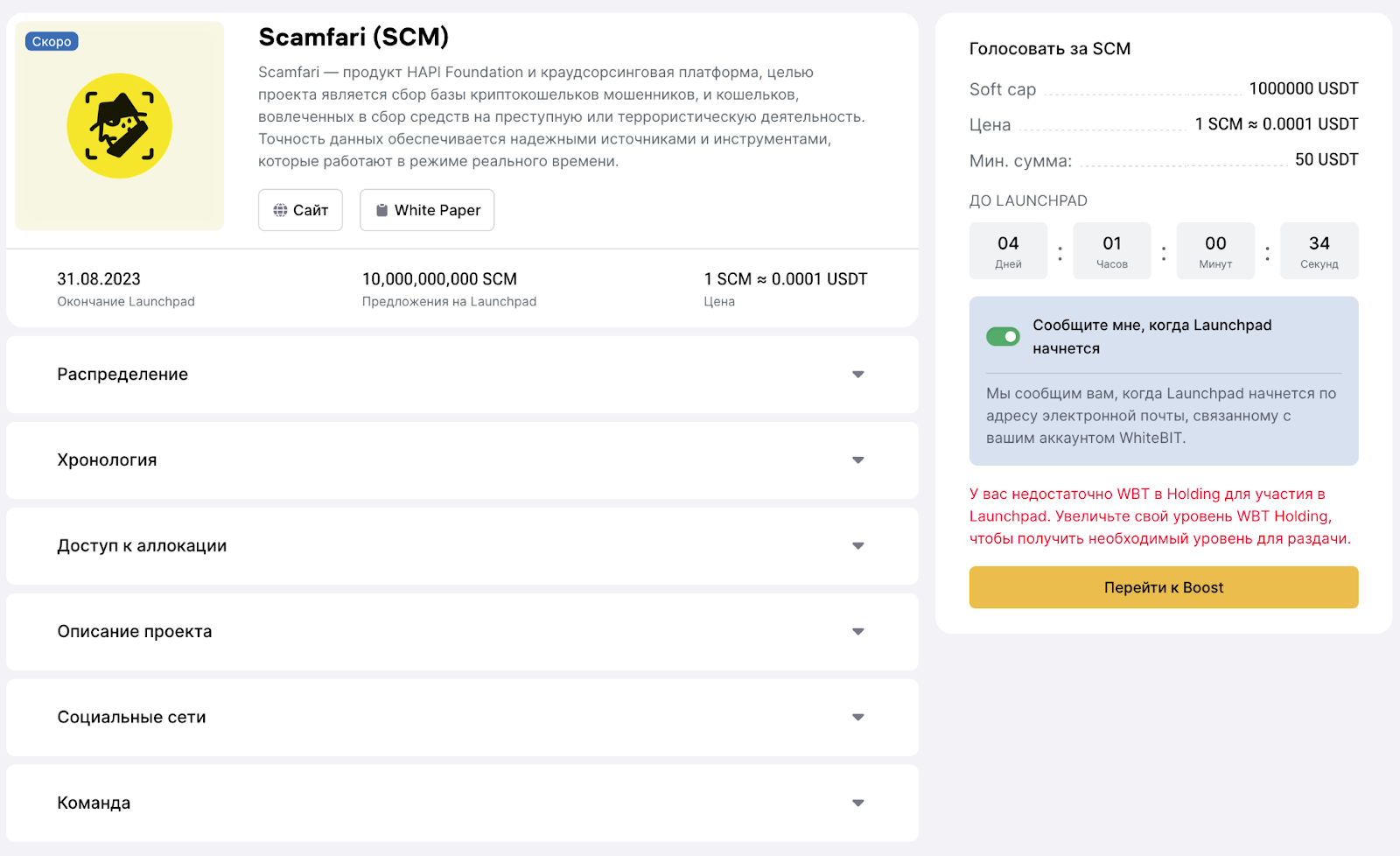
Task: Click the 10,000,000,000 SCM offer amount
Action: pos(439,279)
